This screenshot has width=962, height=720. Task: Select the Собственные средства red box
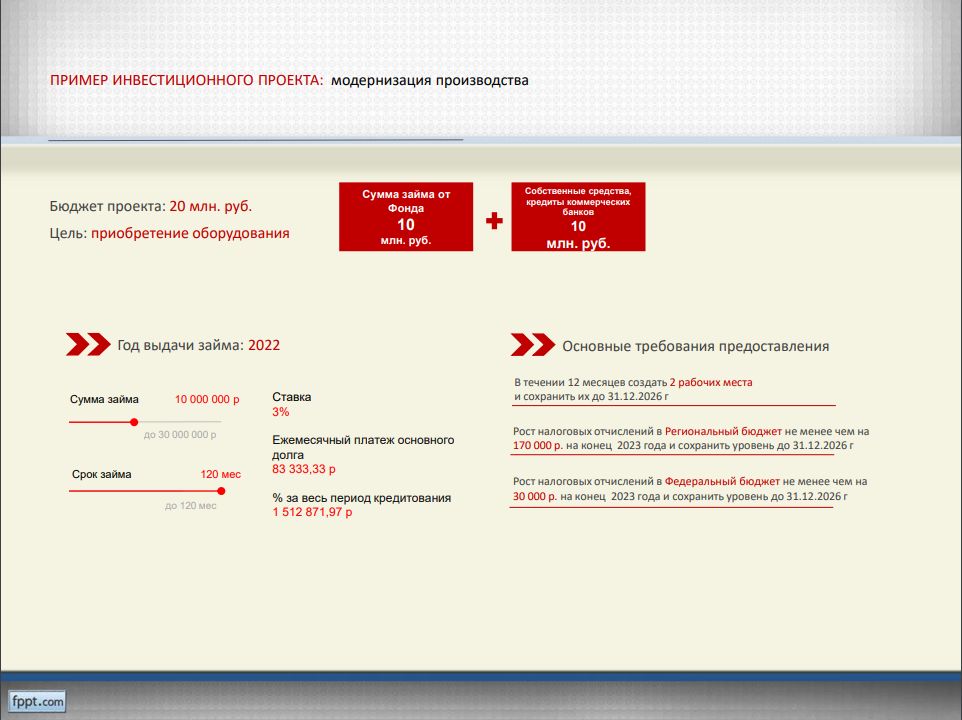pyautogui.click(x=578, y=217)
